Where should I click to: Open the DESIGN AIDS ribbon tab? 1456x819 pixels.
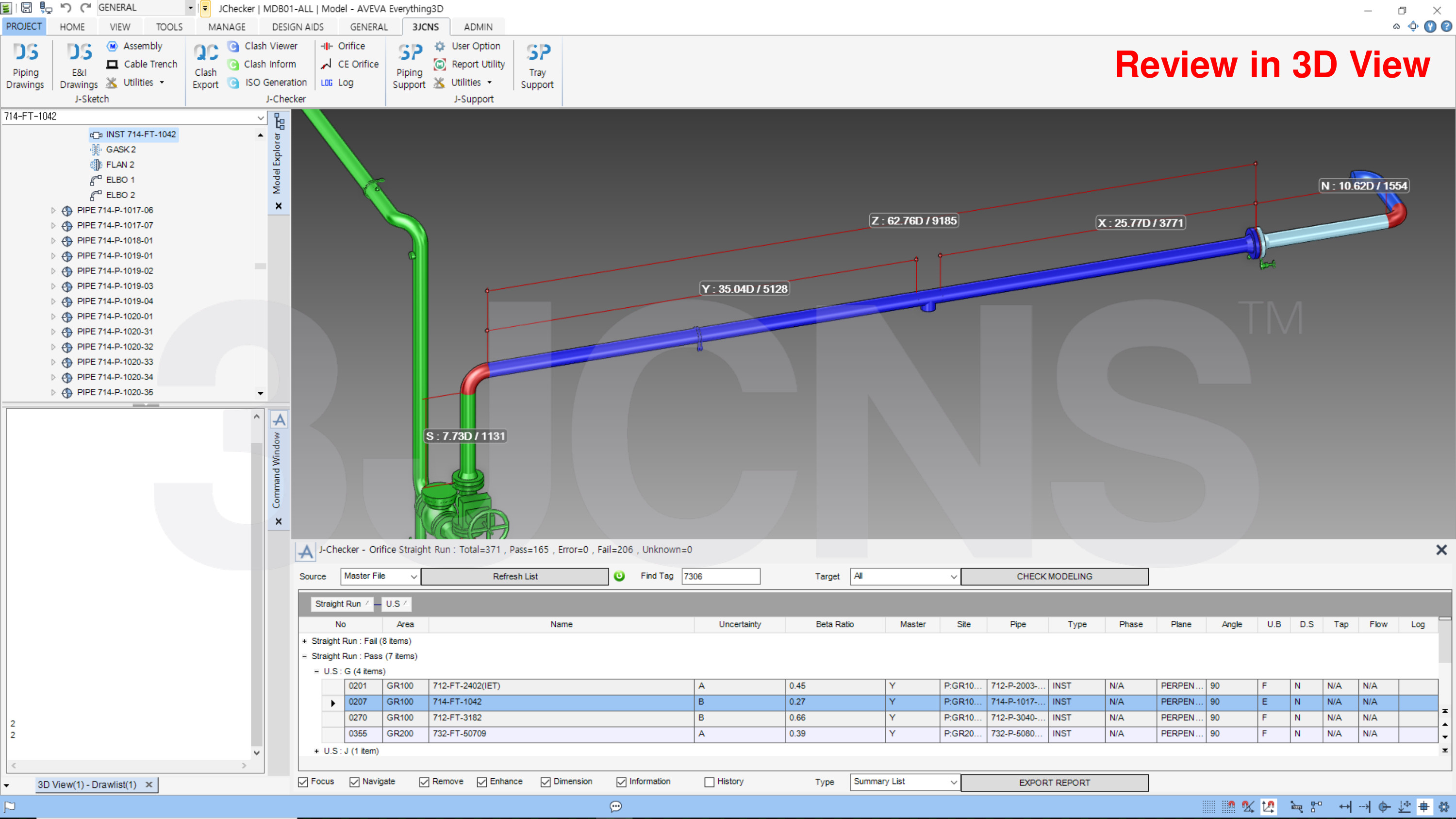coord(298,27)
